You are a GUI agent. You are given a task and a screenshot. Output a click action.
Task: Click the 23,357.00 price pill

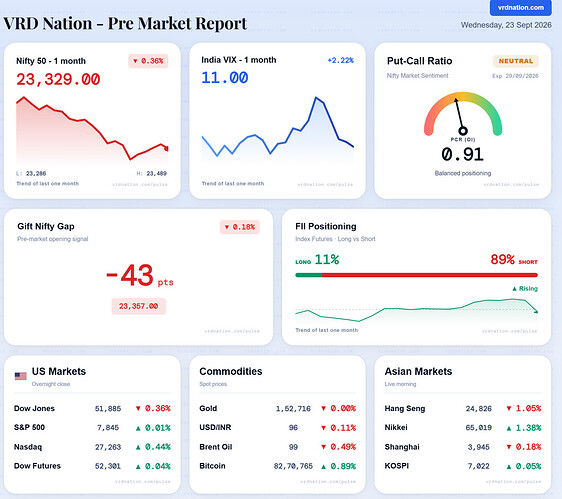[x=139, y=306]
